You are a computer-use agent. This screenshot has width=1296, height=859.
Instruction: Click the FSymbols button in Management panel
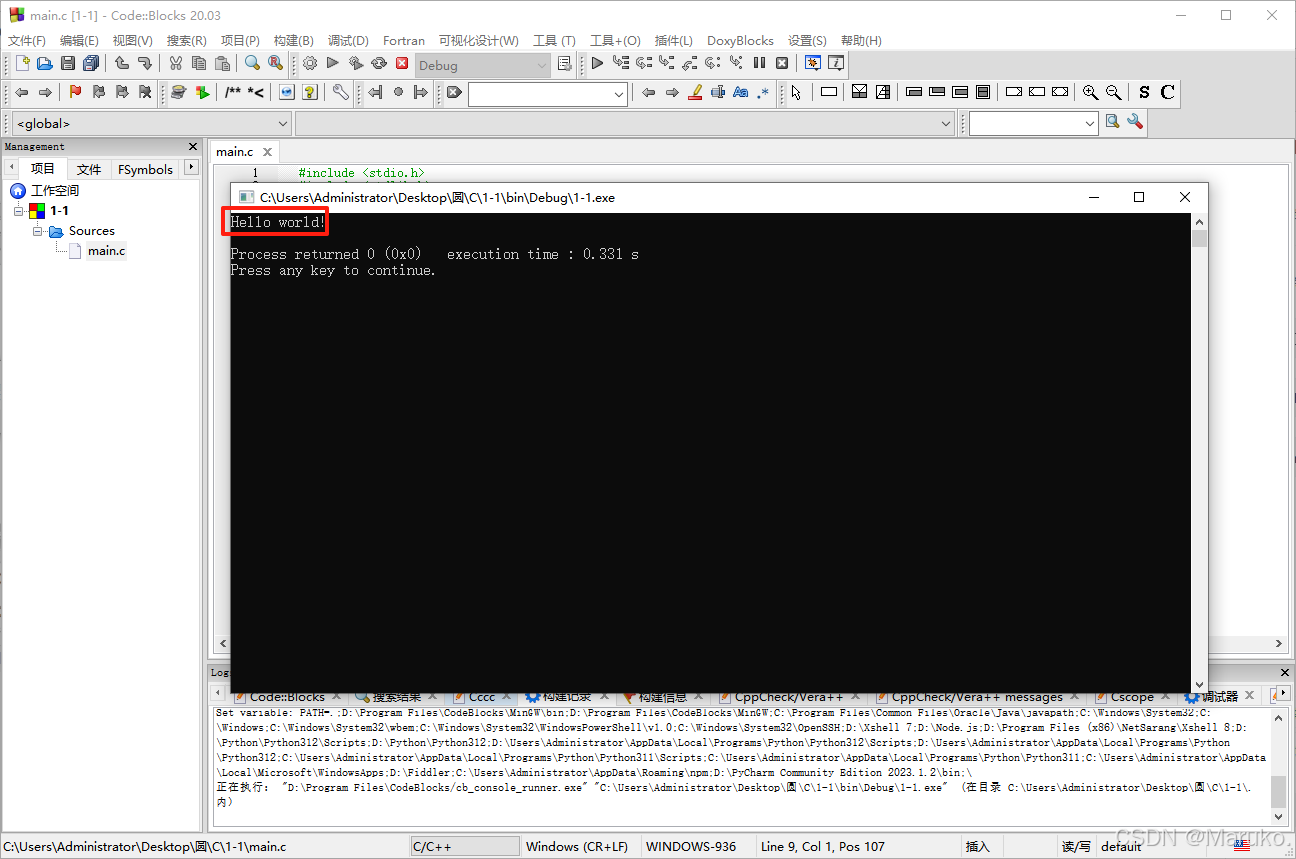pos(144,169)
